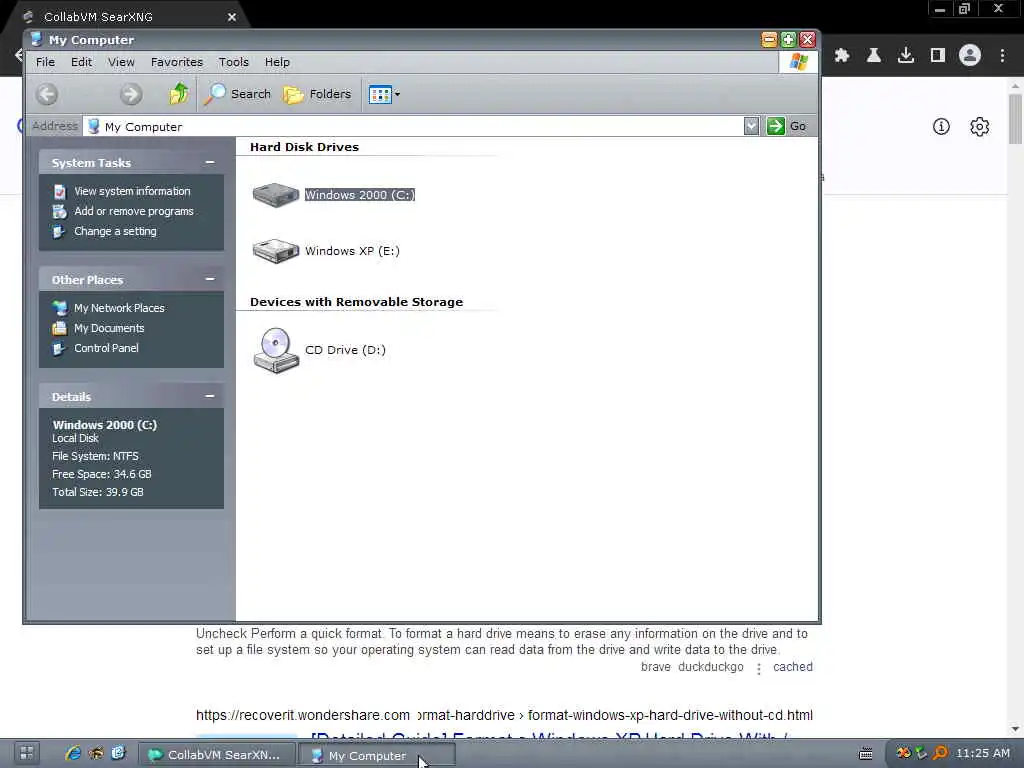This screenshot has width=1024, height=768.
Task: Open the Tools menu
Action: pyautogui.click(x=233, y=62)
